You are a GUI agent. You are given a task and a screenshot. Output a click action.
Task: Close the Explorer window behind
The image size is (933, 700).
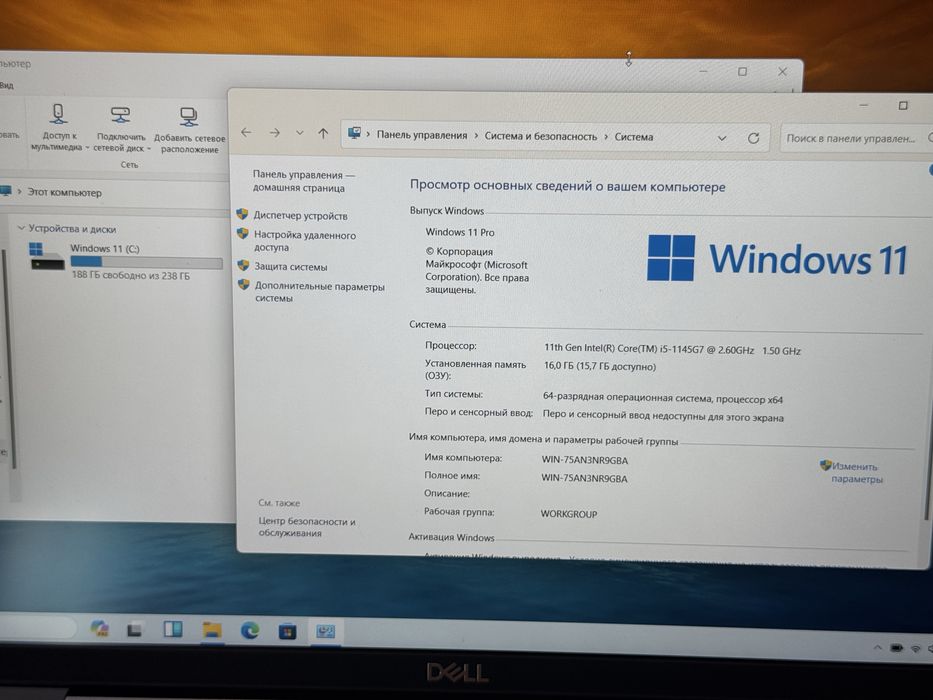(782, 71)
